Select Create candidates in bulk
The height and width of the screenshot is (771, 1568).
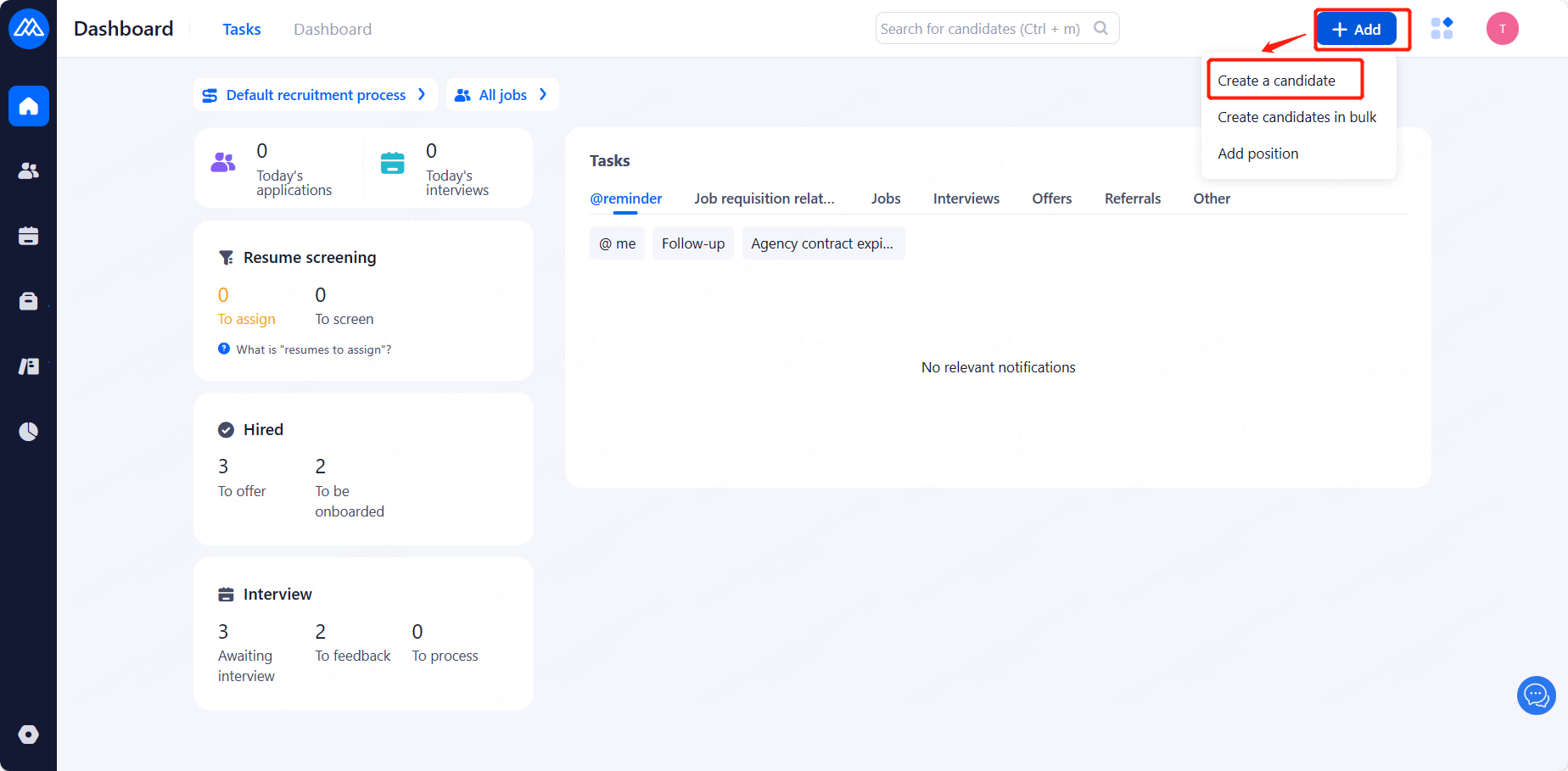pos(1296,117)
